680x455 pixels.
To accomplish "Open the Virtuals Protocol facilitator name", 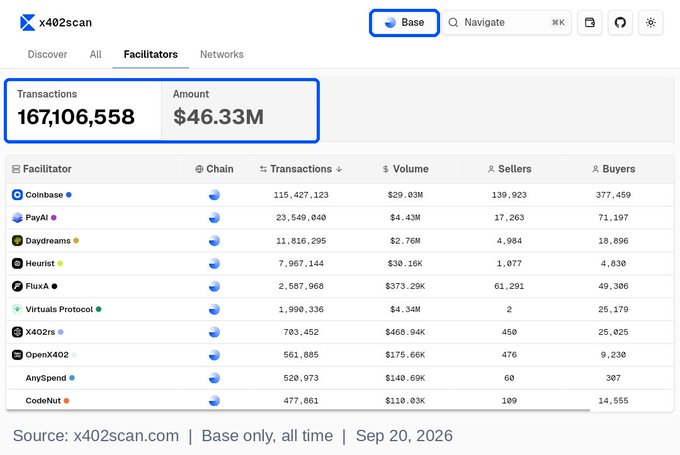I will coord(59,309).
